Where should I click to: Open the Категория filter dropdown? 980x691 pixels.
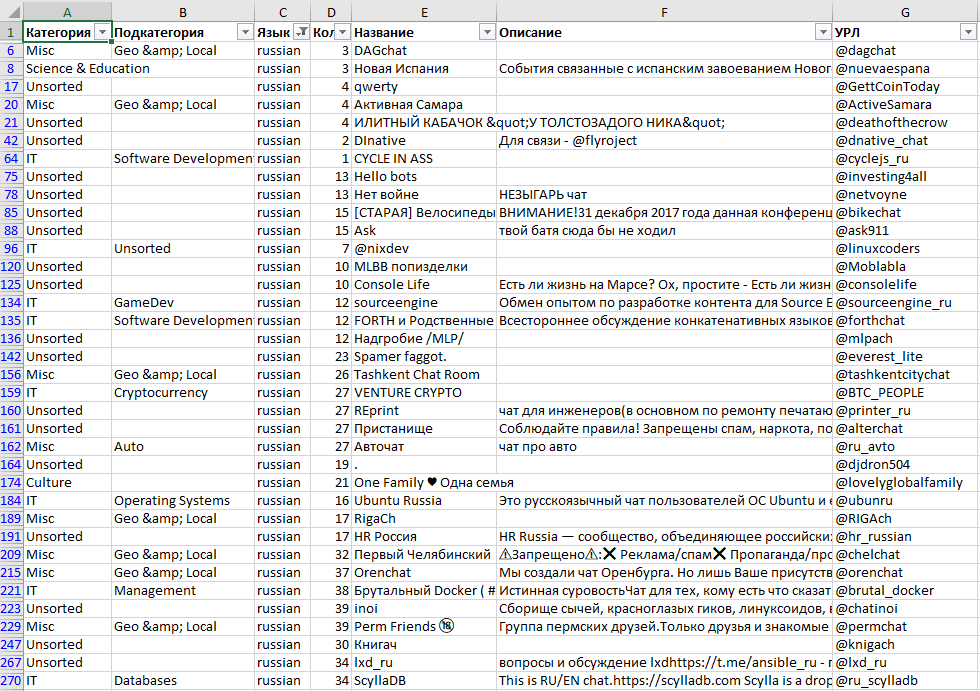tap(101, 32)
